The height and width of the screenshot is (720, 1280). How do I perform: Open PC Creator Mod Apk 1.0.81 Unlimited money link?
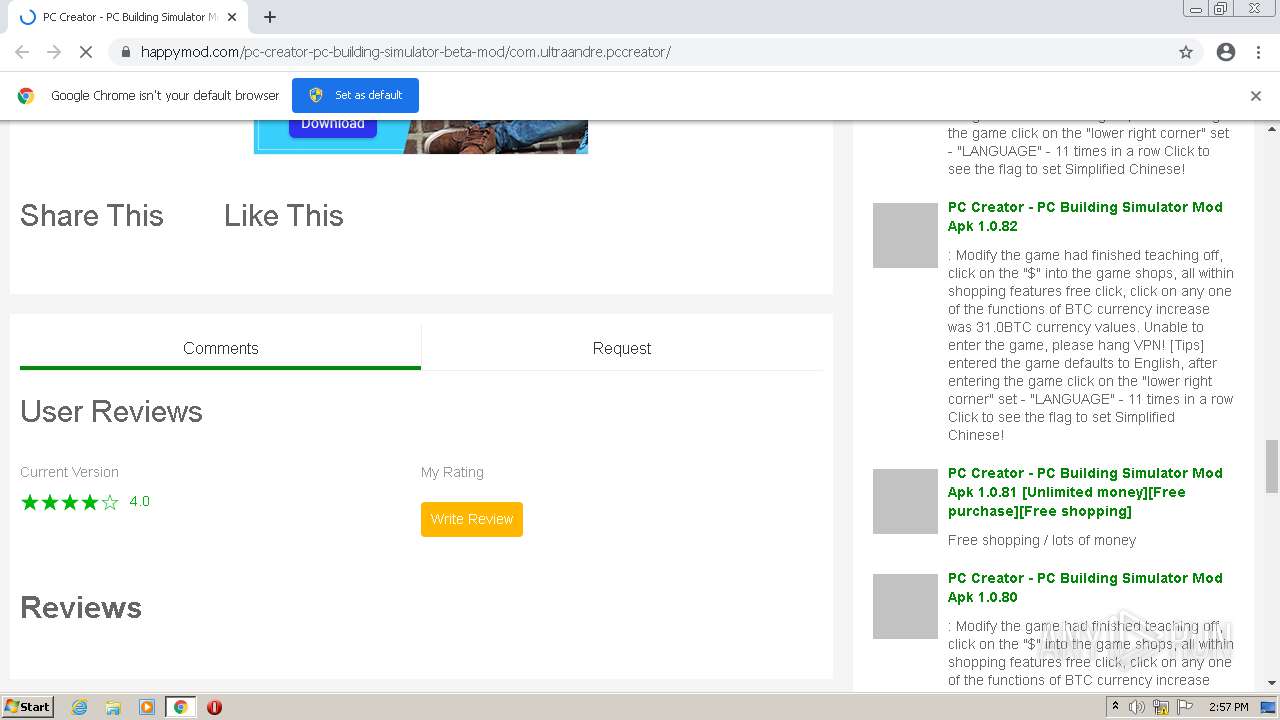1085,492
